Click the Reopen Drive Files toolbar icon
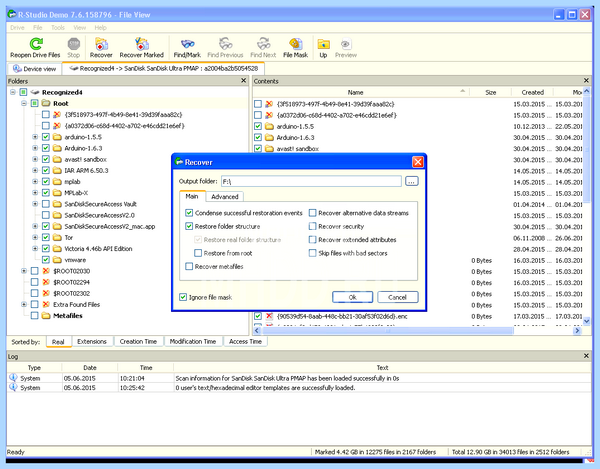Screen dimensions: 600x469 36,44
